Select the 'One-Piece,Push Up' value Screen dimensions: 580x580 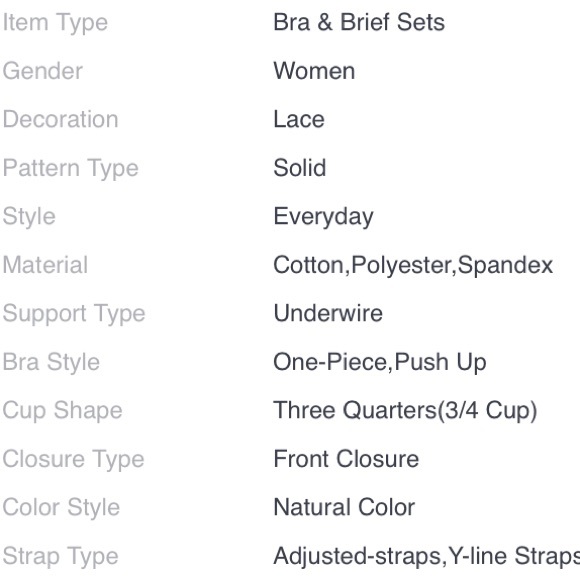point(380,362)
